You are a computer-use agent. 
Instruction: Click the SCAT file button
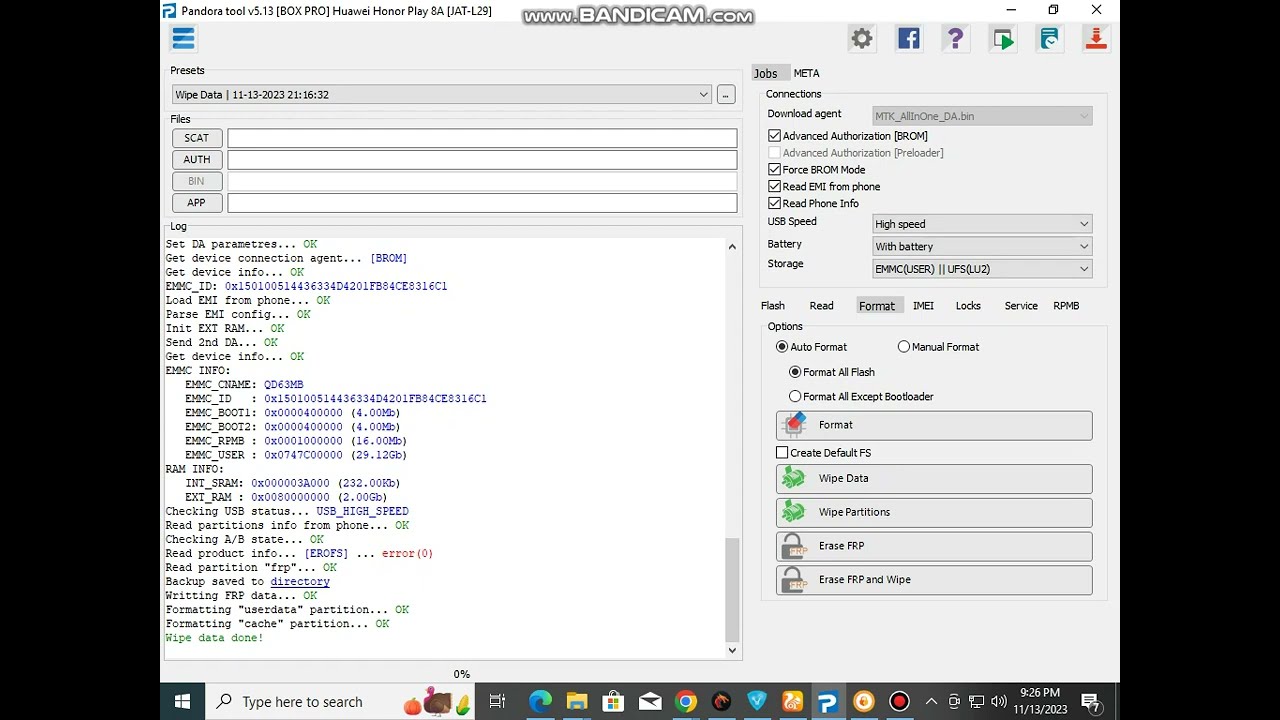196,138
